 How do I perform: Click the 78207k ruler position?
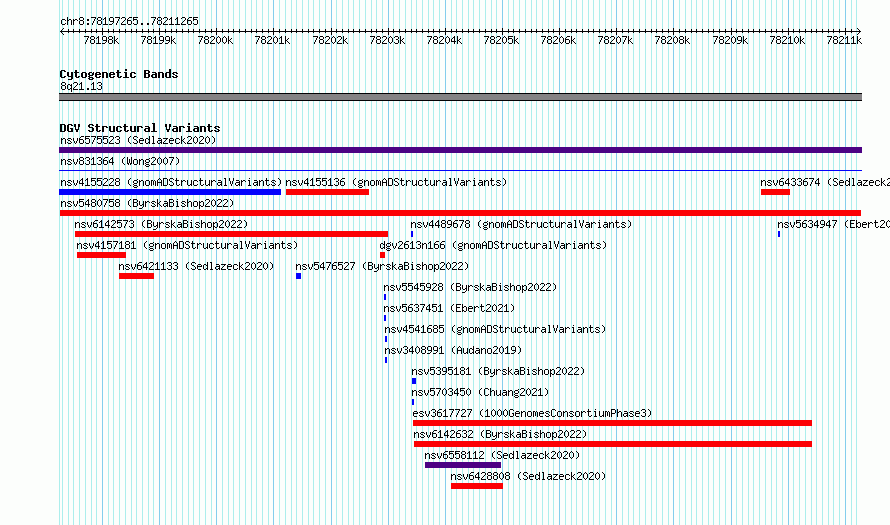point(615,40)
